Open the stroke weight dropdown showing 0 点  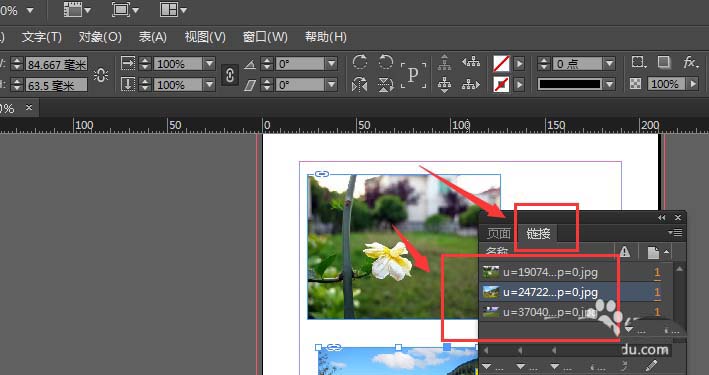[609, 64]
